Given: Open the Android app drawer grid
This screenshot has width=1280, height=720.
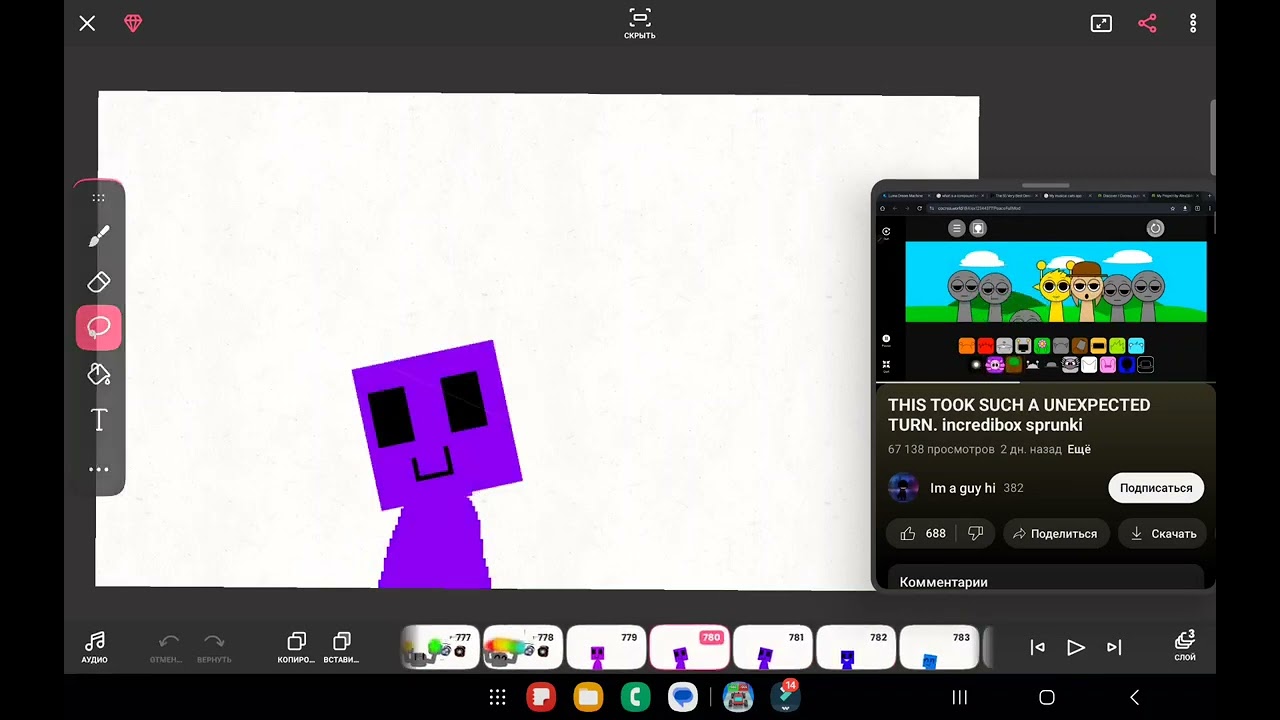Looking at the screenshot, I should (x=497, y=697).
